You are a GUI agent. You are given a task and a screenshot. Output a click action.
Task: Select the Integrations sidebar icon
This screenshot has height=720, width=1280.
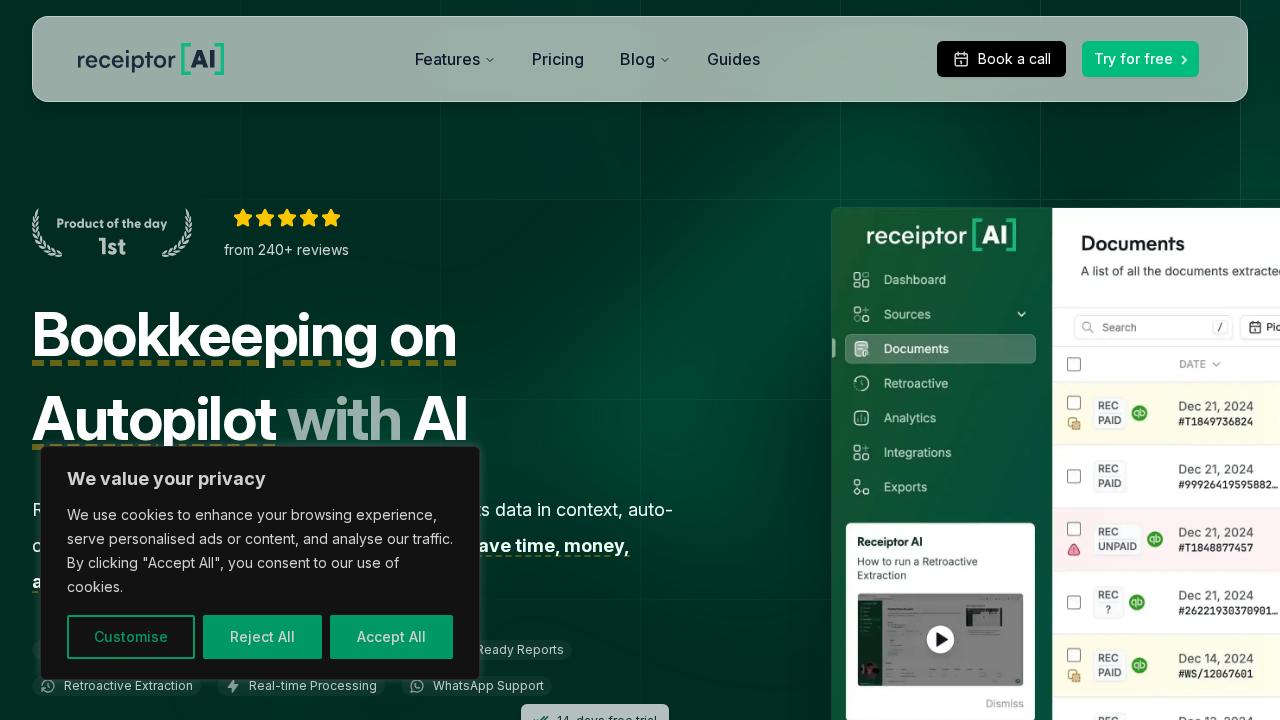coord(861,452)
